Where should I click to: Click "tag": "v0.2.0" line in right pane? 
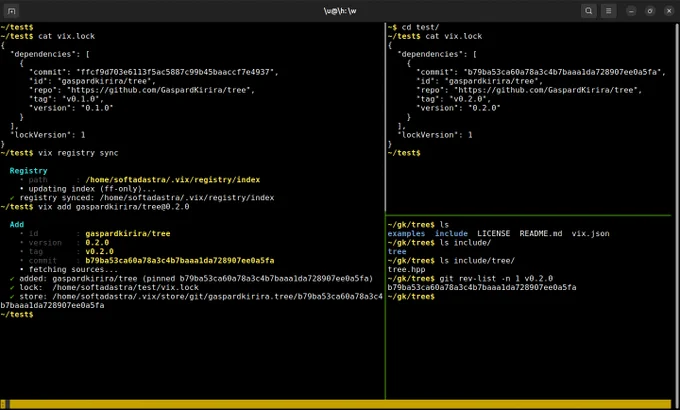[454, 99]
